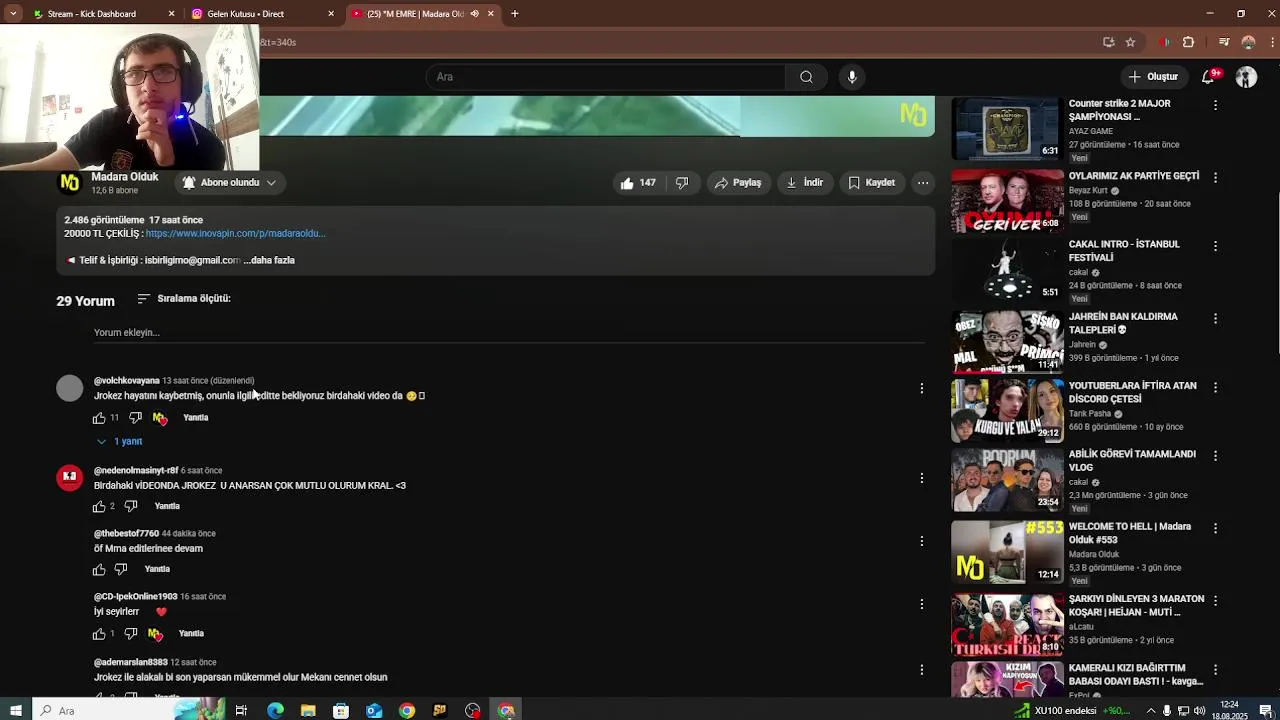Download the video with İndir button
This screenshot has height=720, width=1280.
[x=805, y=183]
